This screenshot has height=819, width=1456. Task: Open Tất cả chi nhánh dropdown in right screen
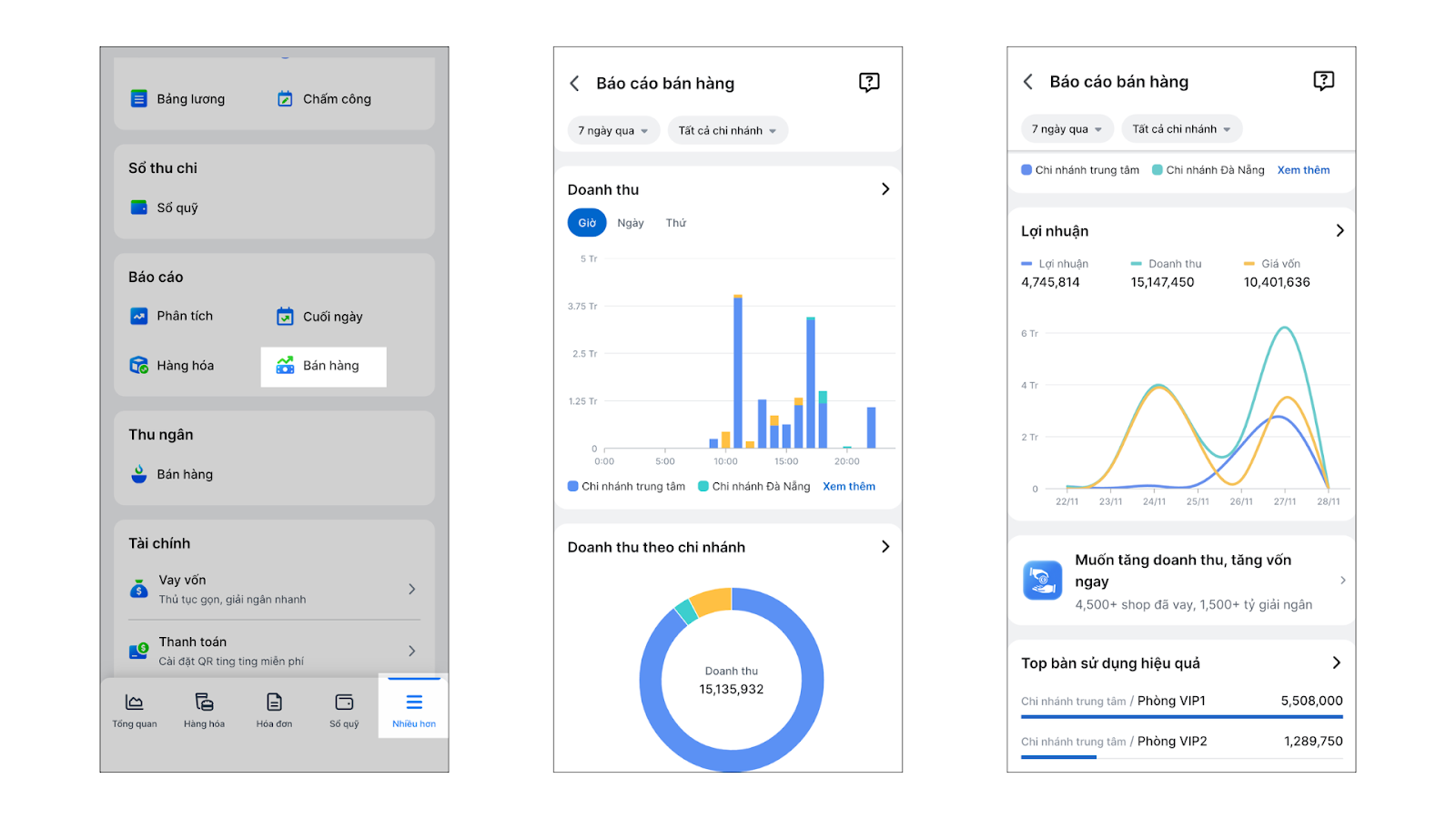(1181, 129)
